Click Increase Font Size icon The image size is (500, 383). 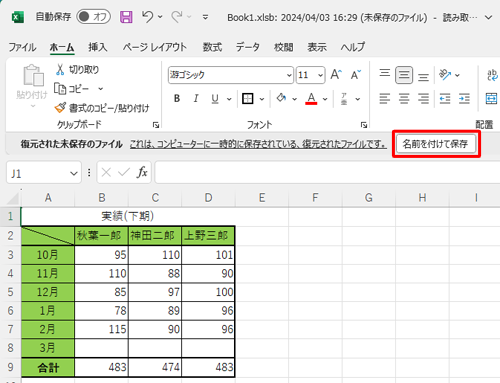pyautogui.click(x=336, y=74)
